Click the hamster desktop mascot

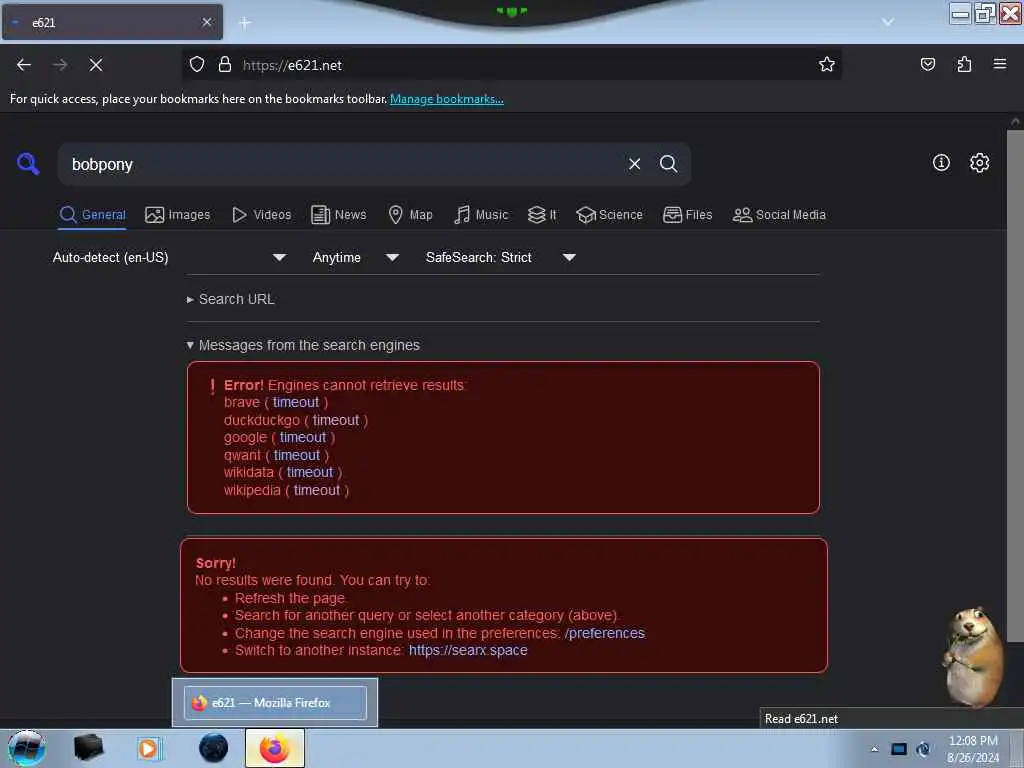click(x=973, y=656)
